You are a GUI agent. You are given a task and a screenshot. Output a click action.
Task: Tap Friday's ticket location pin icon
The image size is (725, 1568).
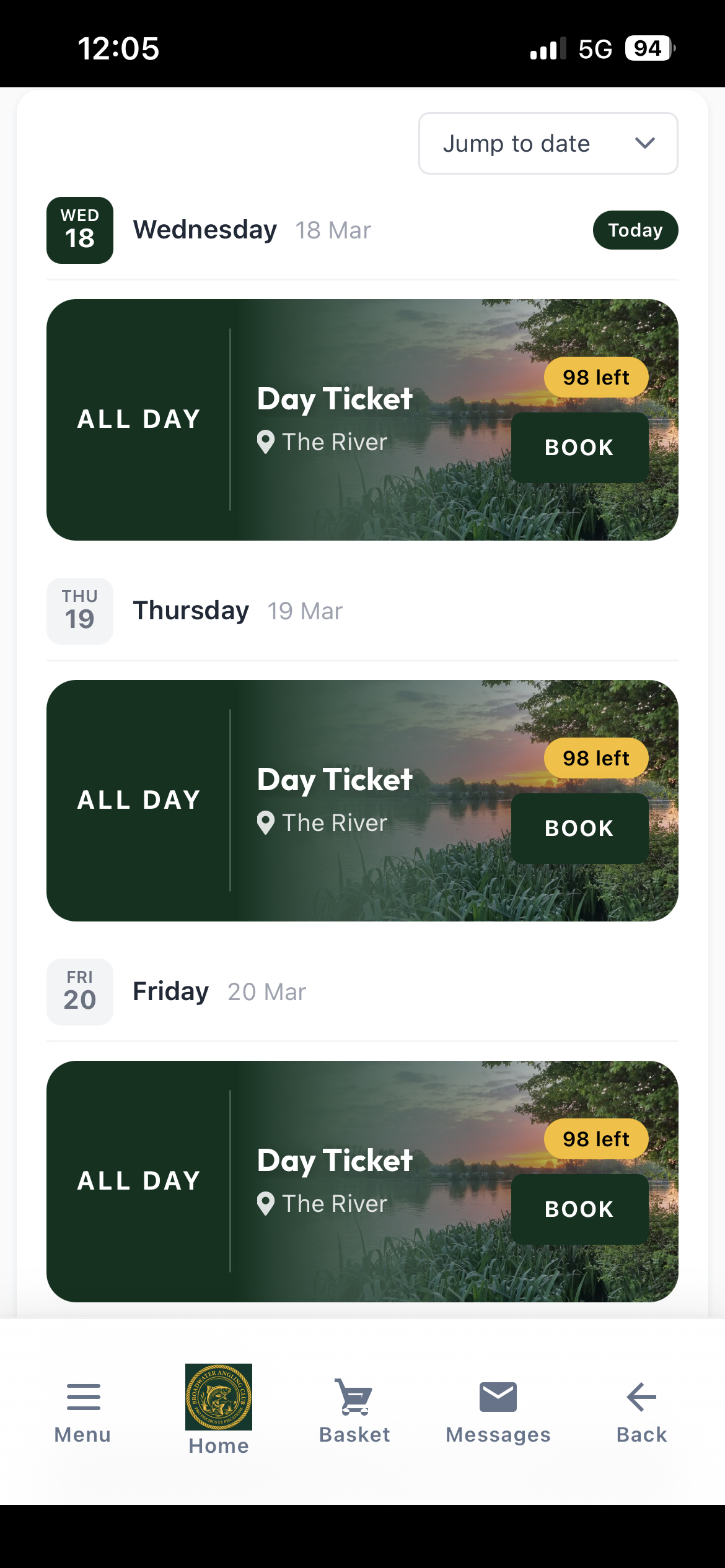(266, 1204)
